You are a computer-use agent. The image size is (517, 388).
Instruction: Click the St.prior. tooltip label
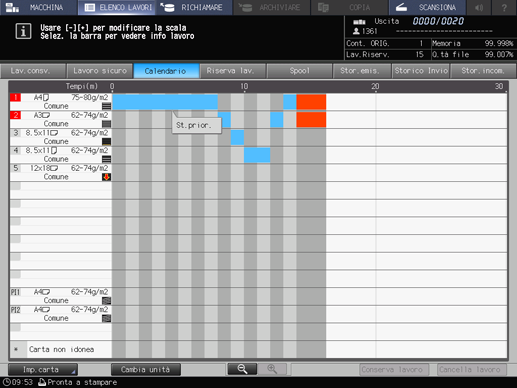tap(196, 126)
